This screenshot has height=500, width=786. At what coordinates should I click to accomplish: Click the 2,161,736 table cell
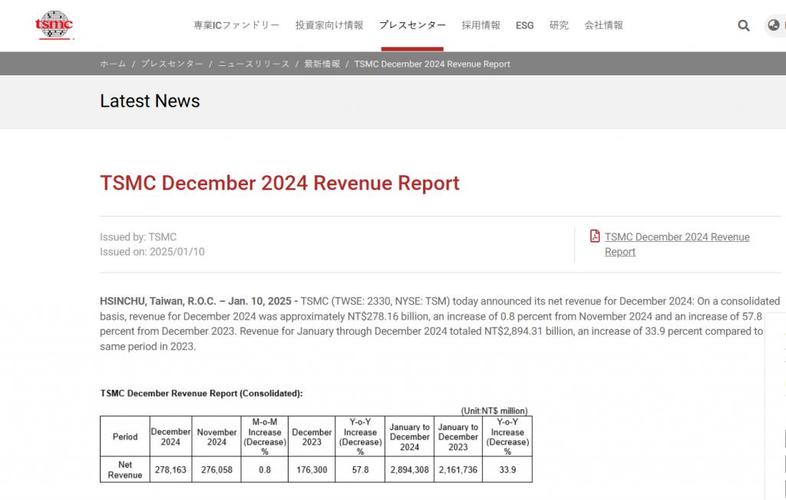[458, 470]
